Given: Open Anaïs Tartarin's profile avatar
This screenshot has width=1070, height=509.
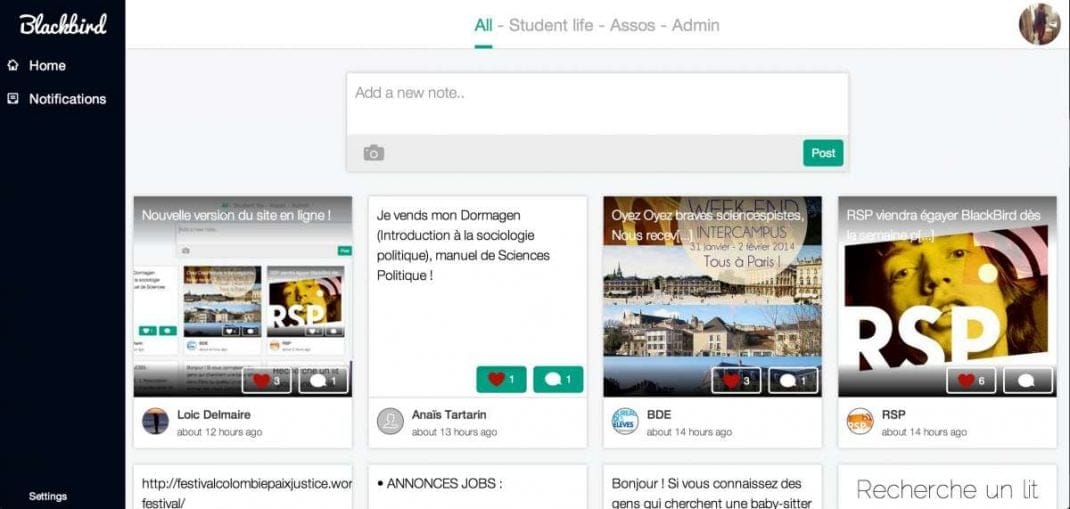Looking at the screenshot, I should (390, 422).
